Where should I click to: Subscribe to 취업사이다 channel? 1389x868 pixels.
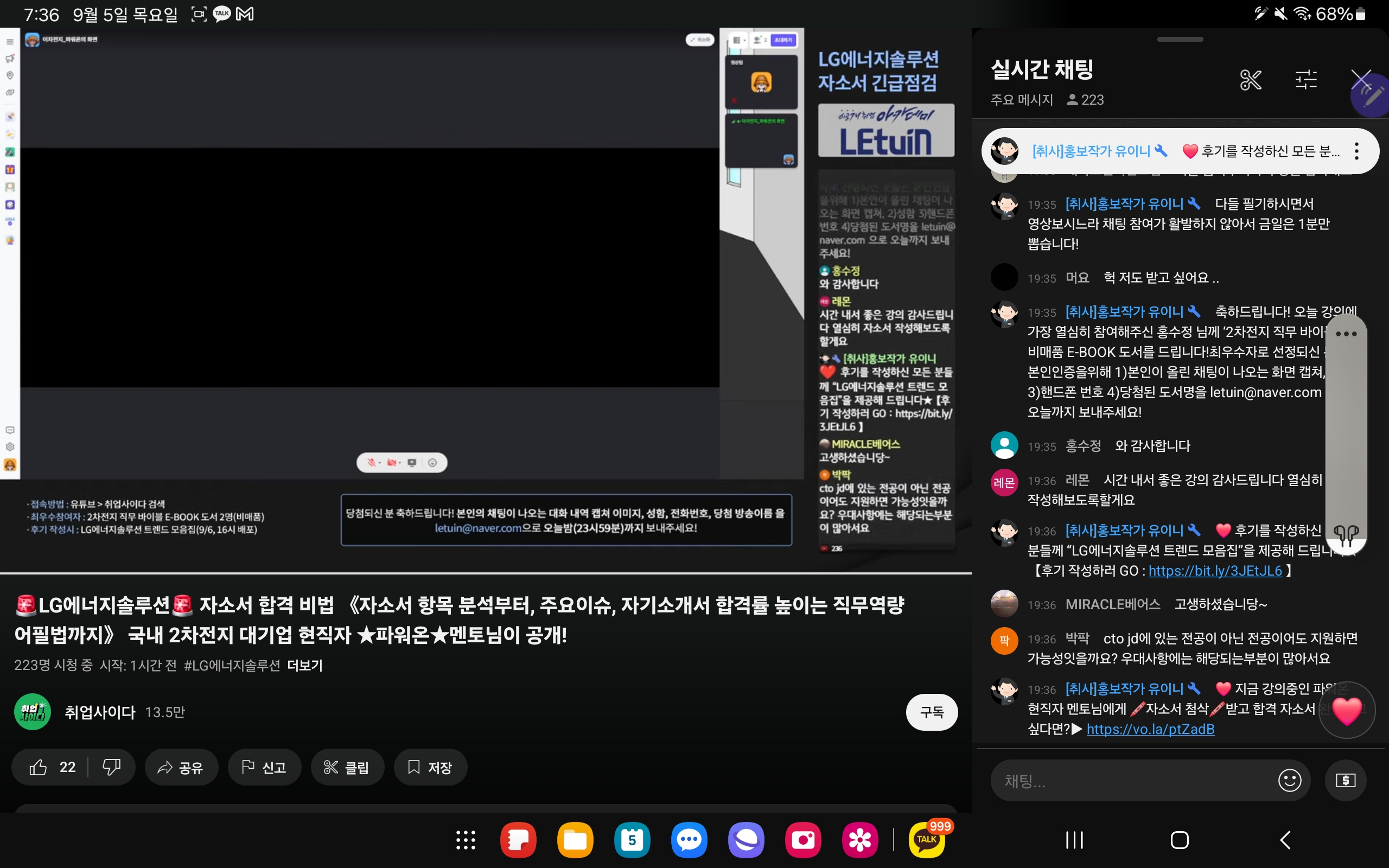pyautogui.click(x=931, y=712)
